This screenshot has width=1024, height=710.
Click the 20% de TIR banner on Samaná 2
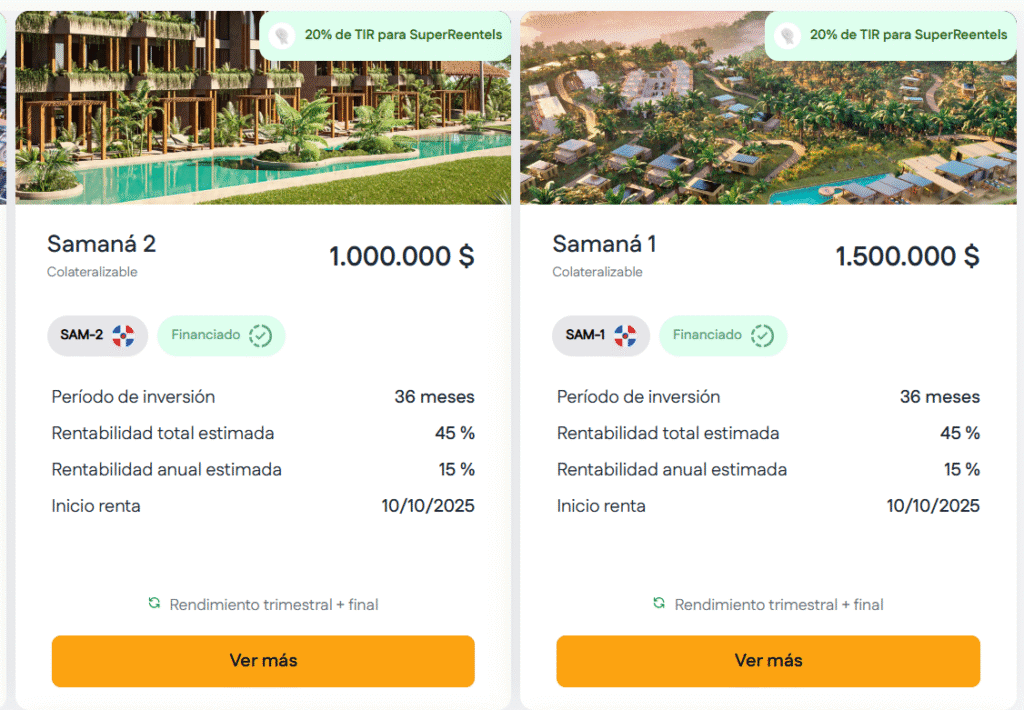403,35
